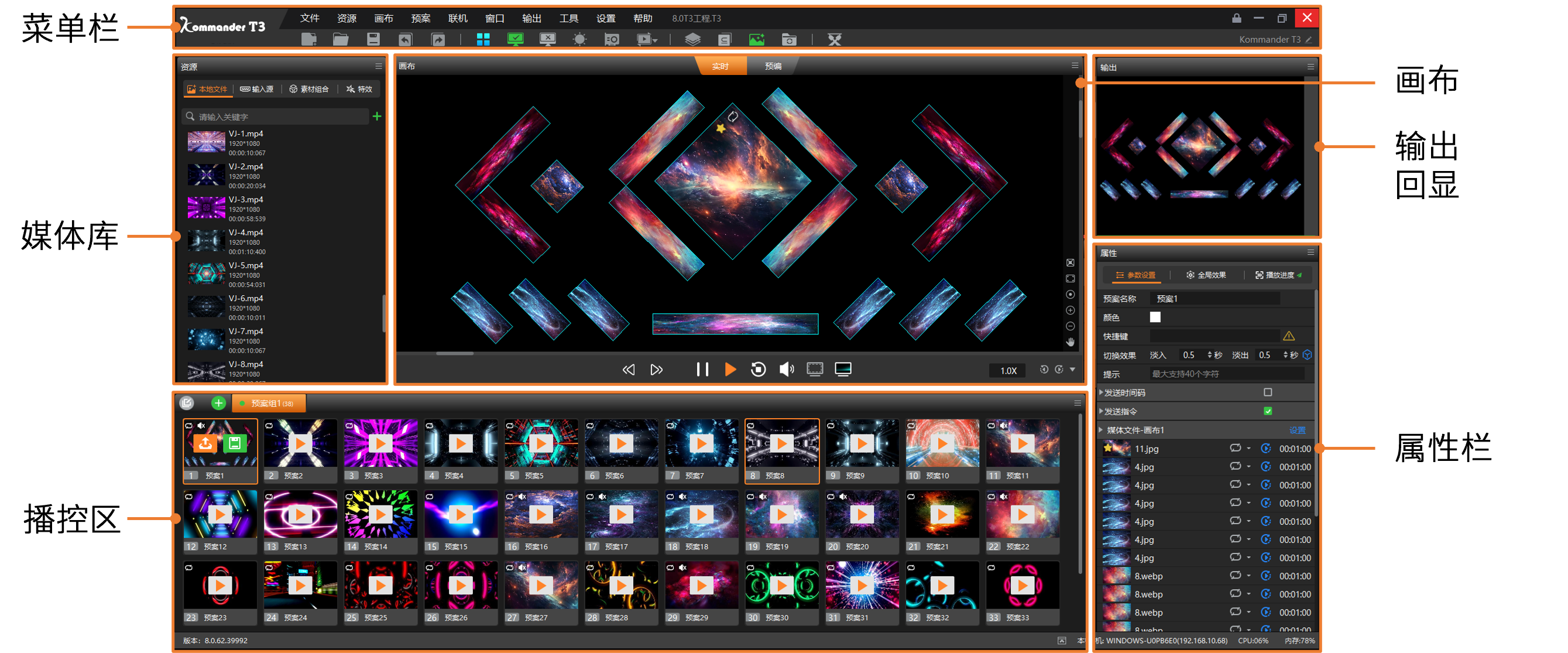The image size is (1568, 653).
Task: Open the 预案 menu in menu bar
Action: [420, 18]
